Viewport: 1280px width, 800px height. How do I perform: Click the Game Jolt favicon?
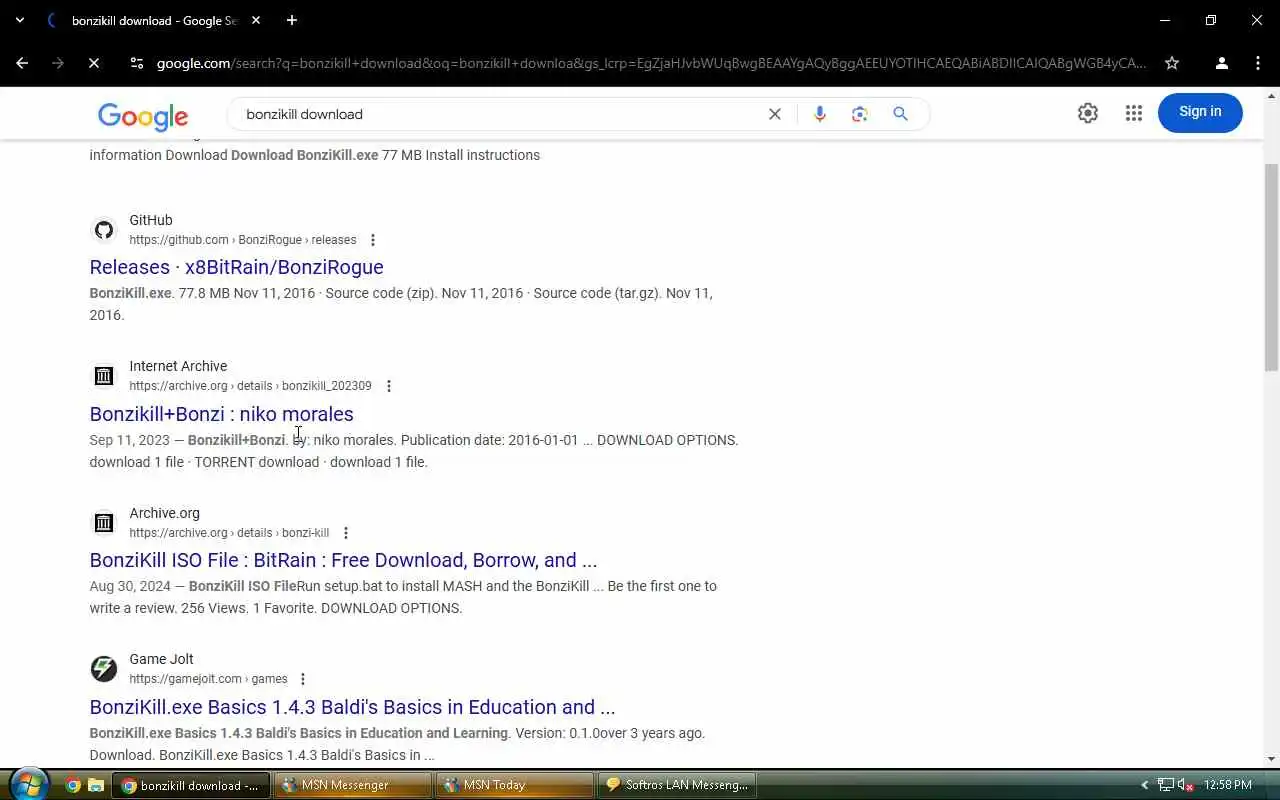(104, 669)
